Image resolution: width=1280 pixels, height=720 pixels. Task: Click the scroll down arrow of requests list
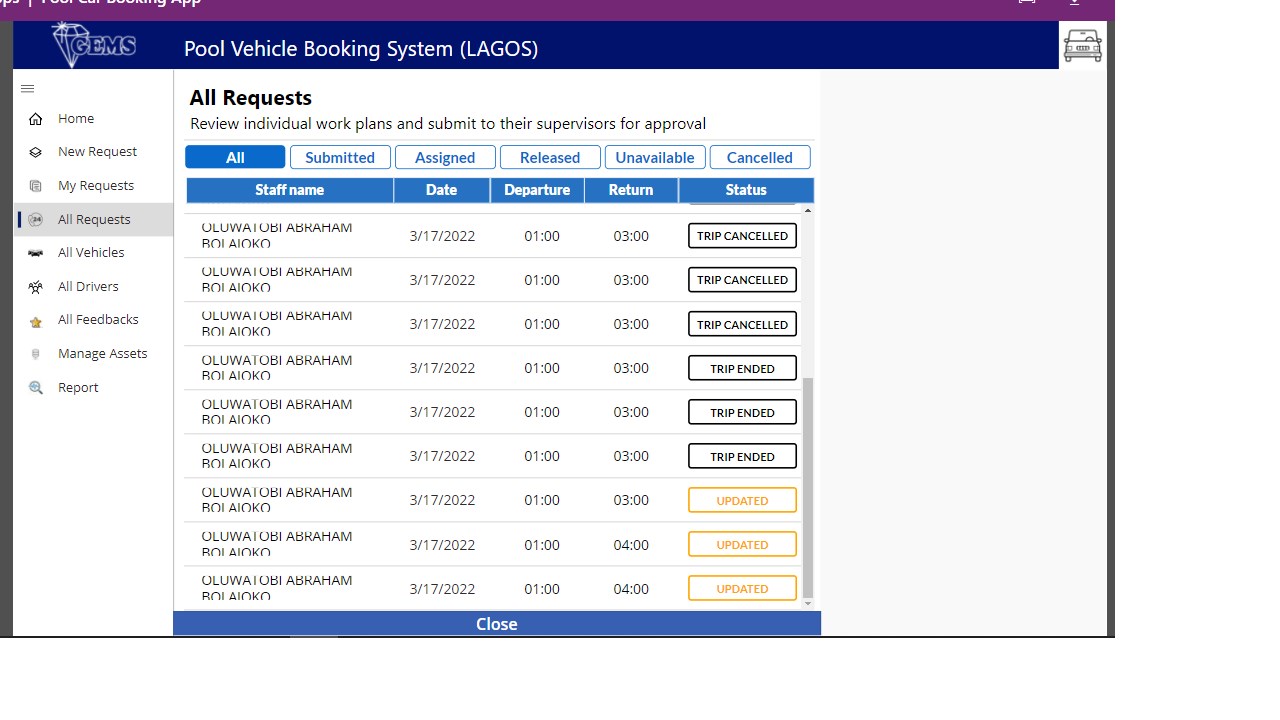point(808,603)
